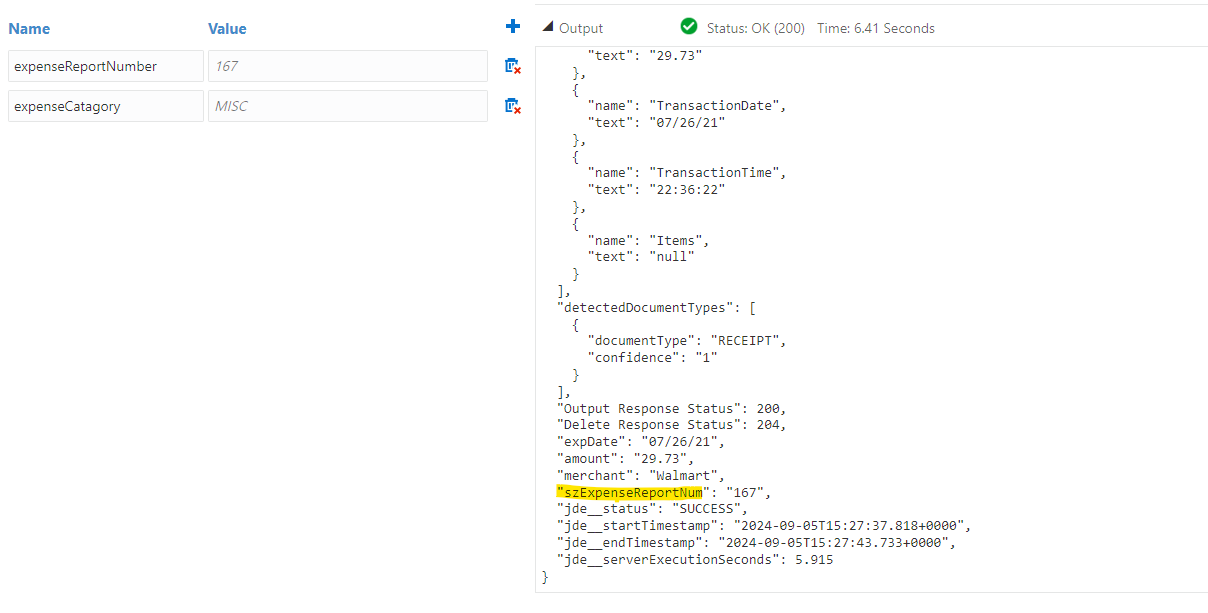Select the Output Response Status 200 line
Viewport: 1208px width, 613px height.
point(671,408)
